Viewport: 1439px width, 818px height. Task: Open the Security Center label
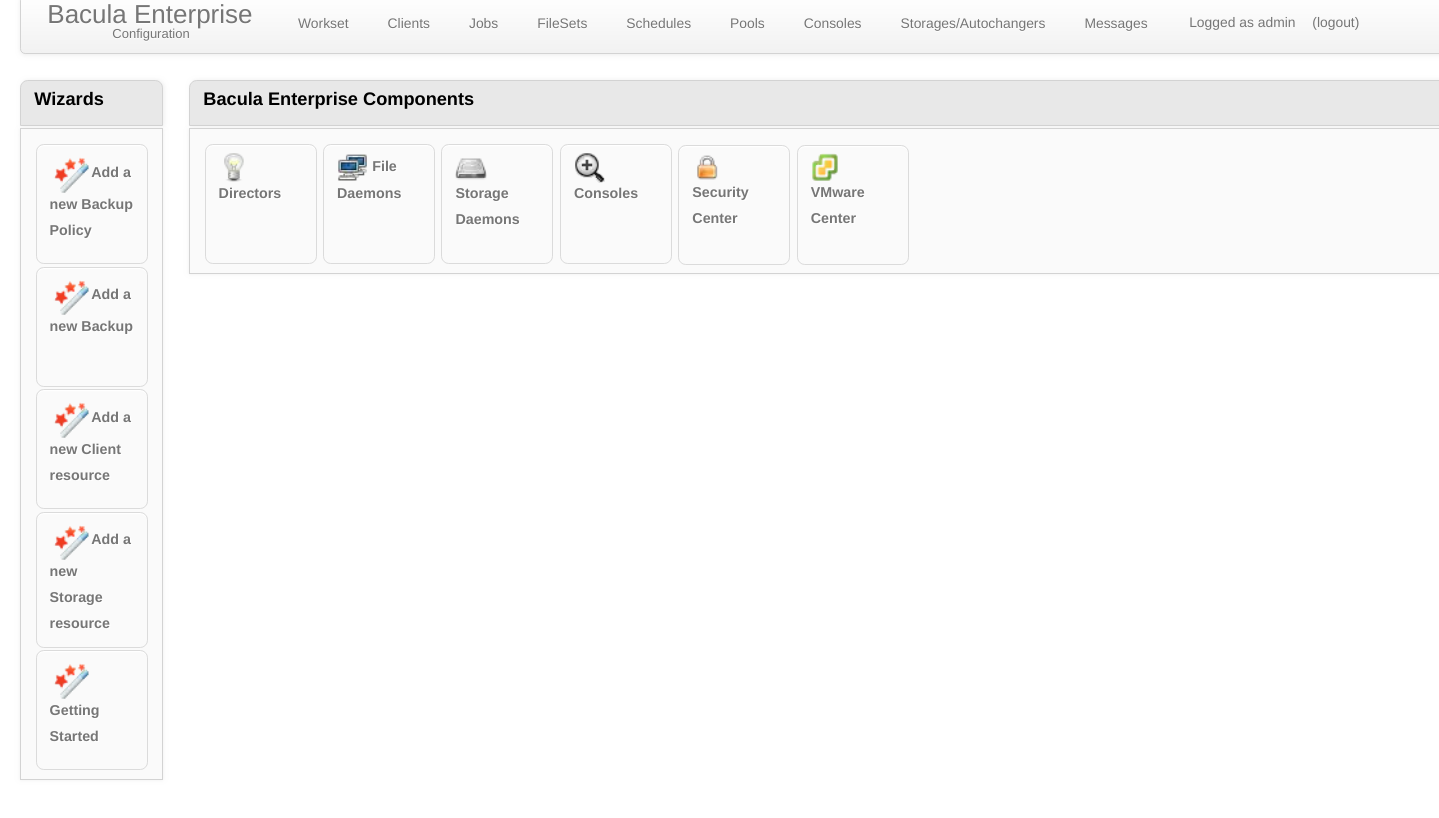pyautogui.click(x=720, y=205)
